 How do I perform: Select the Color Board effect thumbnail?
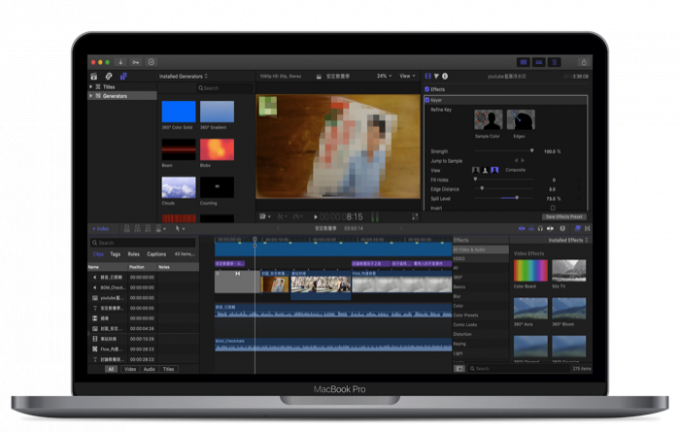[531, 272]
